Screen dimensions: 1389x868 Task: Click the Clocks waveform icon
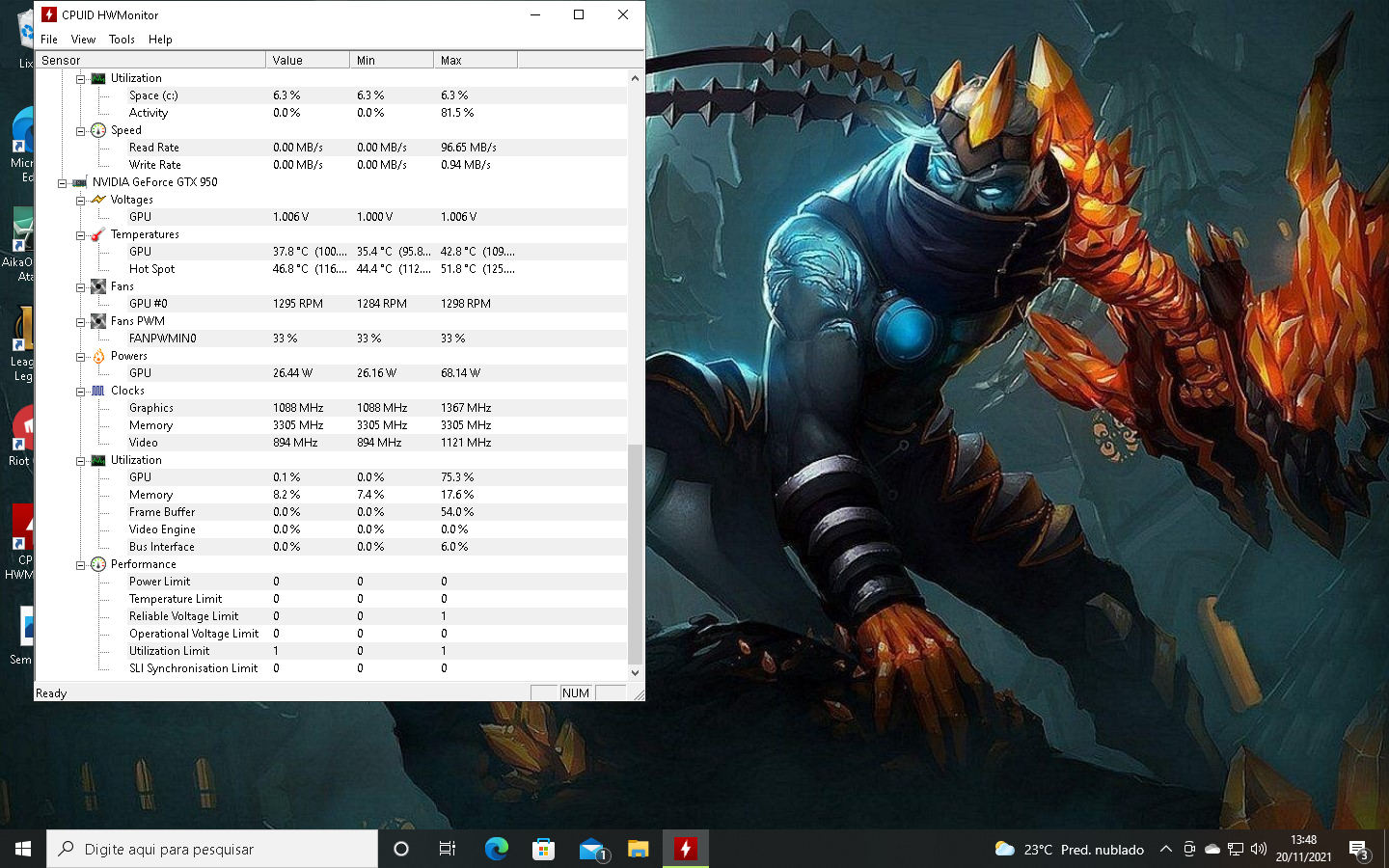pyautogui.click(x=98, y=391)
